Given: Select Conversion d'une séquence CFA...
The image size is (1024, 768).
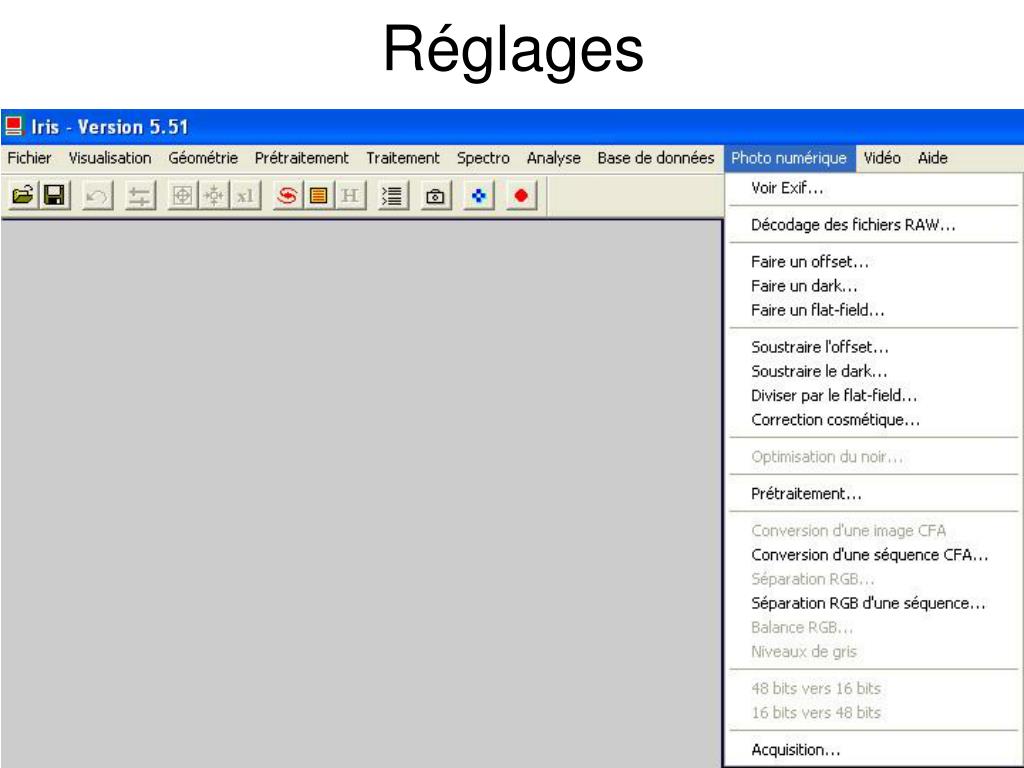Looking at the screenshot, I should click(873, 554).
